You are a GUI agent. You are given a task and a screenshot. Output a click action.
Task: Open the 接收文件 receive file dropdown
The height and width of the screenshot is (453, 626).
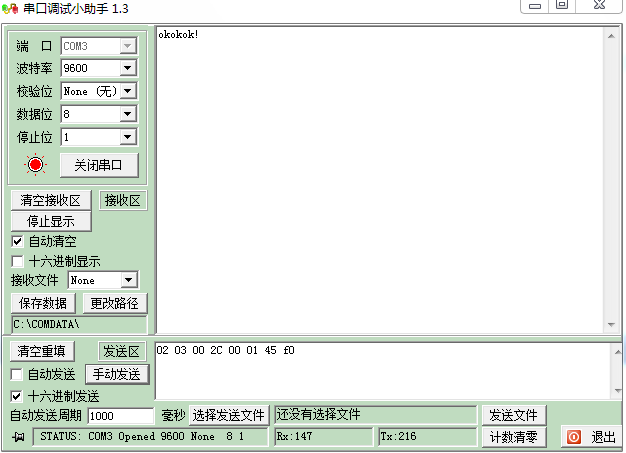tap(128, 281)
